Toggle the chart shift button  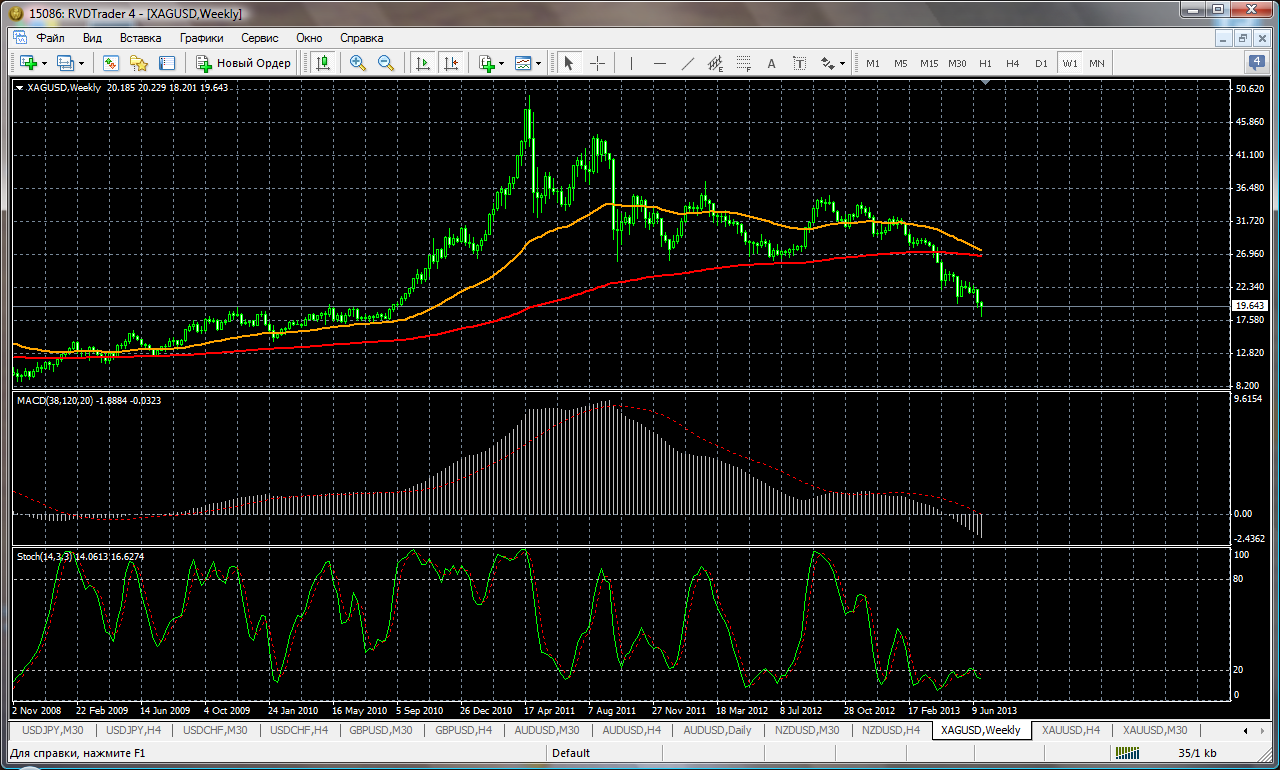452,63
